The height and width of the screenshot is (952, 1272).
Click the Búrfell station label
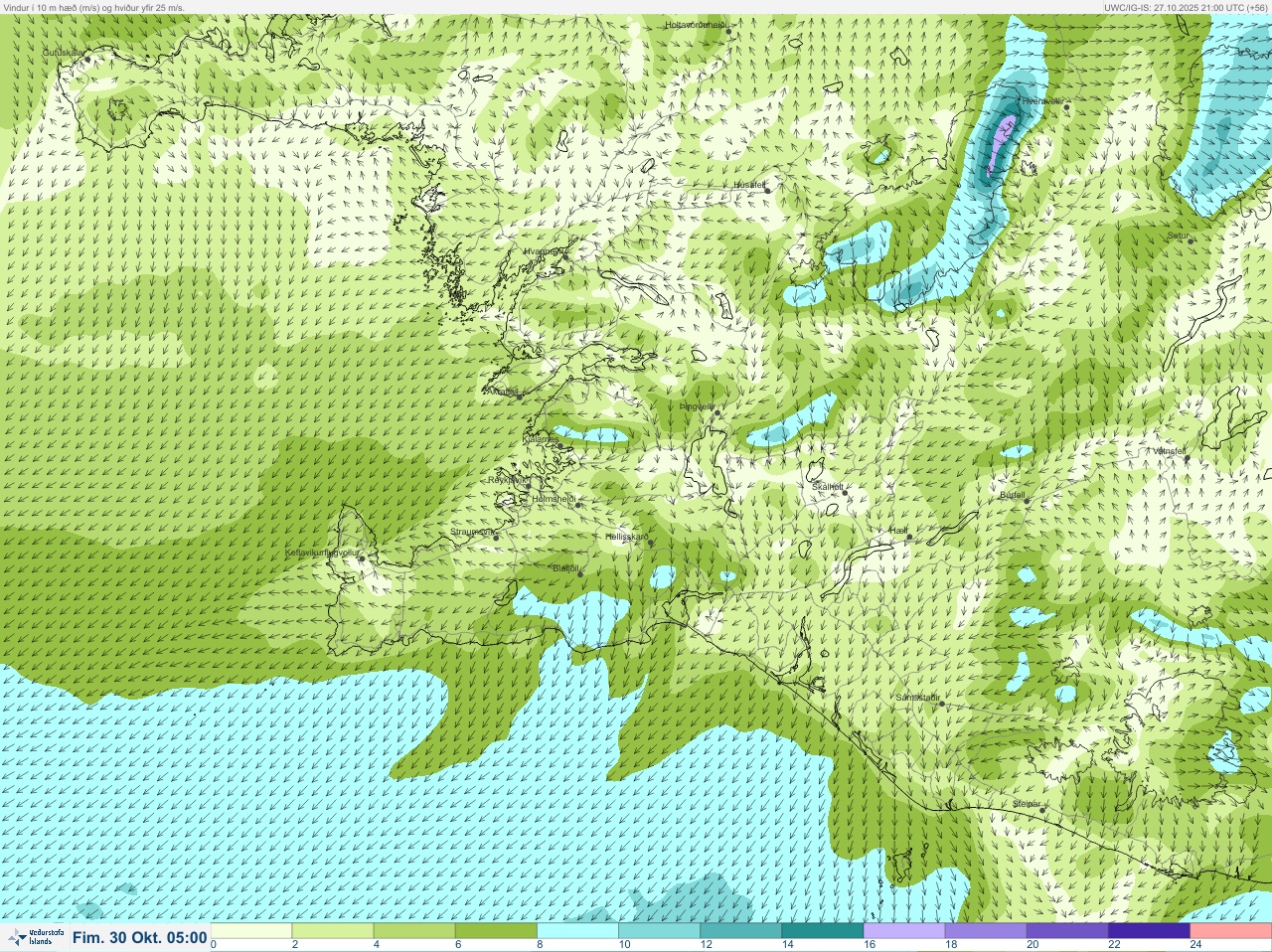[x=1013, y=495]
